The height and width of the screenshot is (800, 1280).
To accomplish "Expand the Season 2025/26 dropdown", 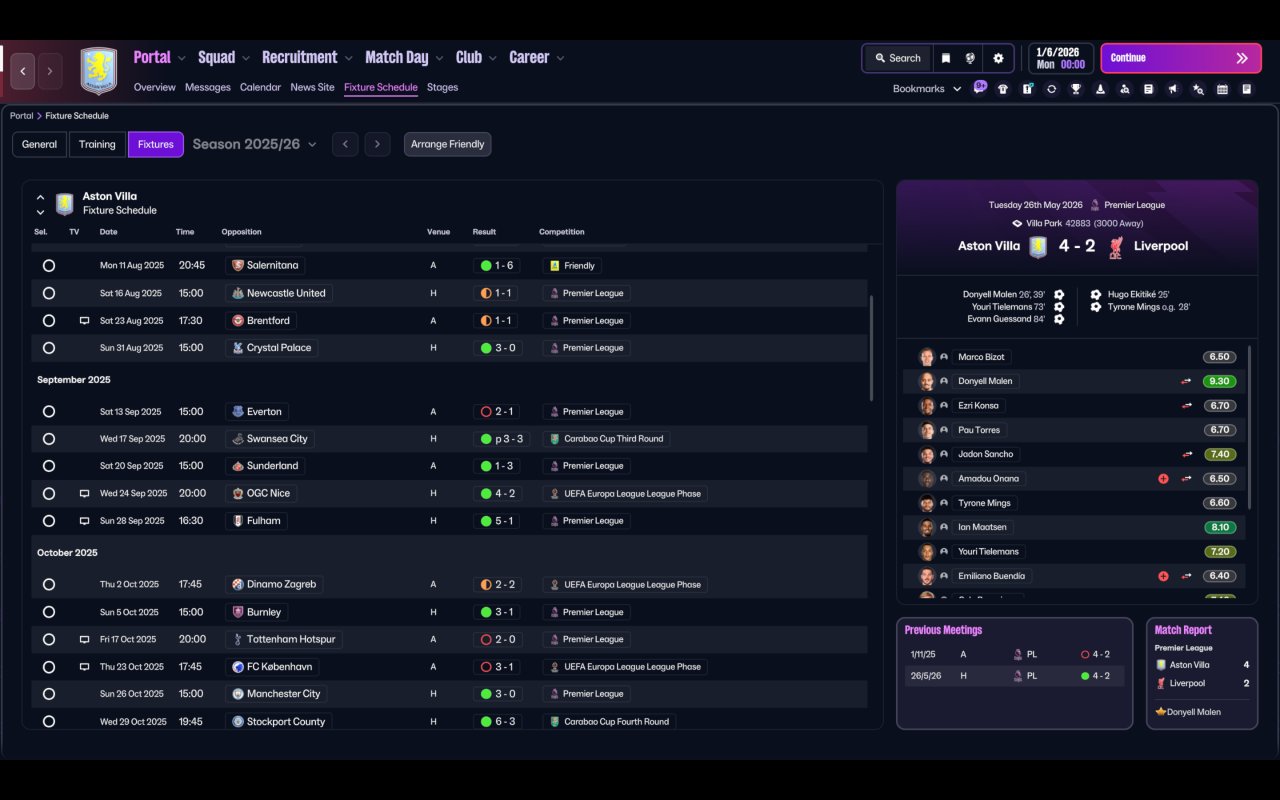I will click(254, 144).
